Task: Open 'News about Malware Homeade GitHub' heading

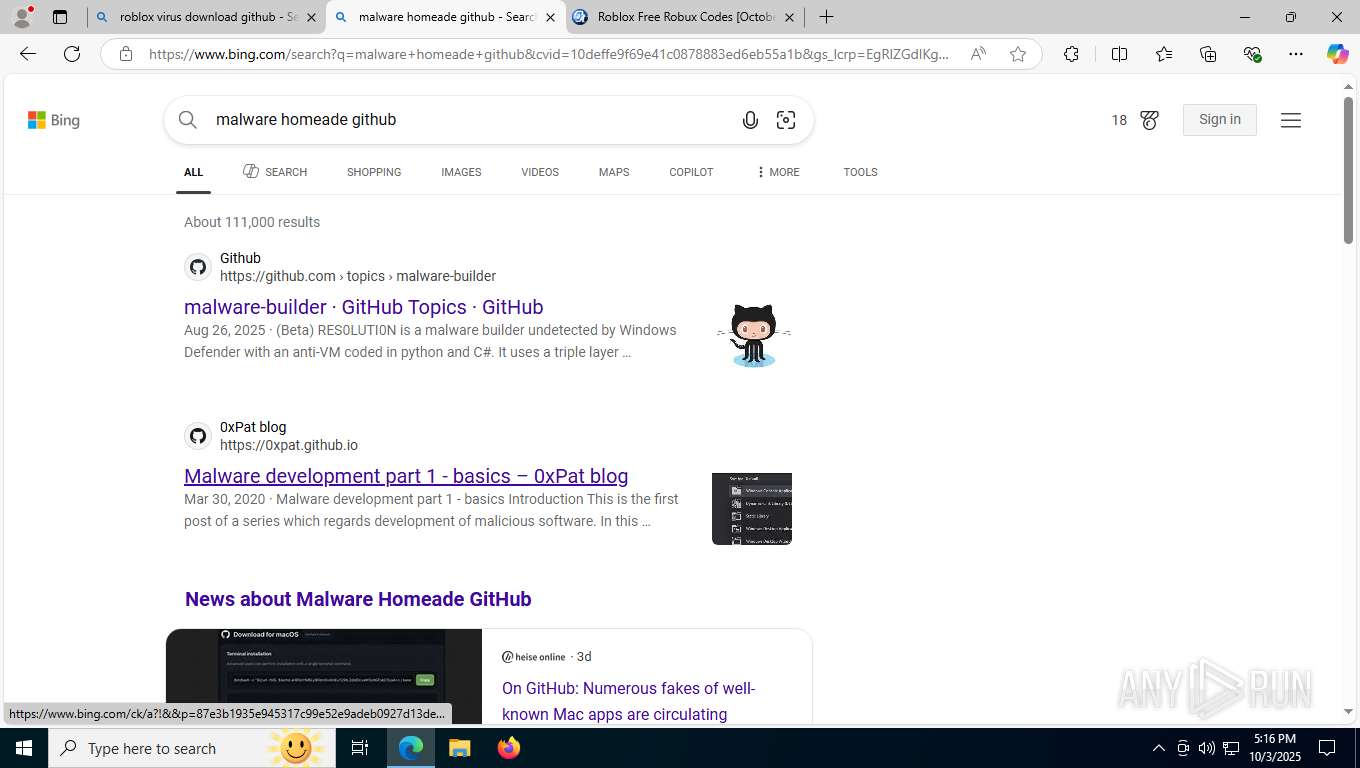Action: pos(358,599)
